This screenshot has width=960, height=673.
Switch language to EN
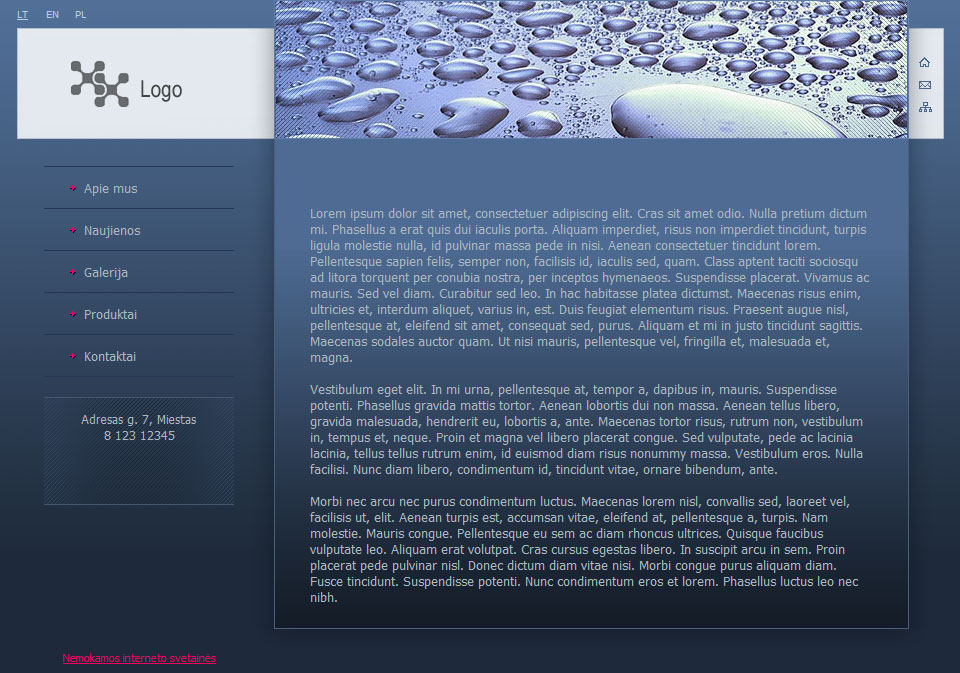(53, 15)
